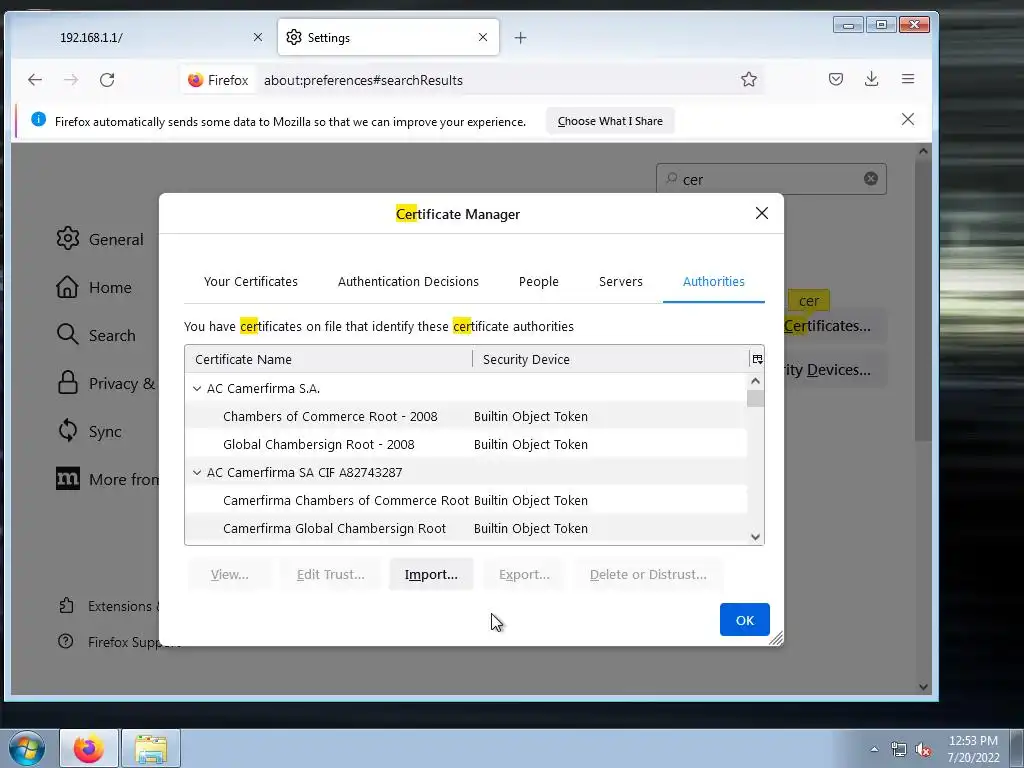
Task: Click the Firefox Support help icon
Action: click(x=65, y=641)
